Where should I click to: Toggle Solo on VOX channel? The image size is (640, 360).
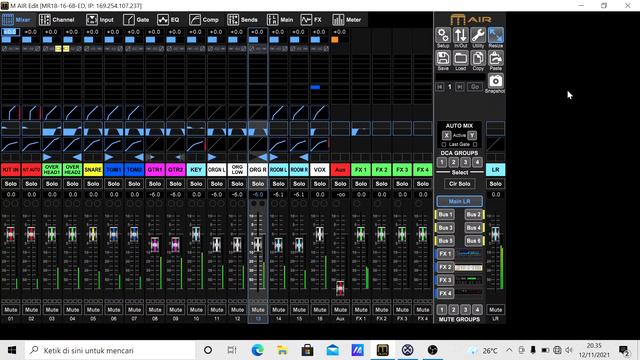[x=320, y=184]
